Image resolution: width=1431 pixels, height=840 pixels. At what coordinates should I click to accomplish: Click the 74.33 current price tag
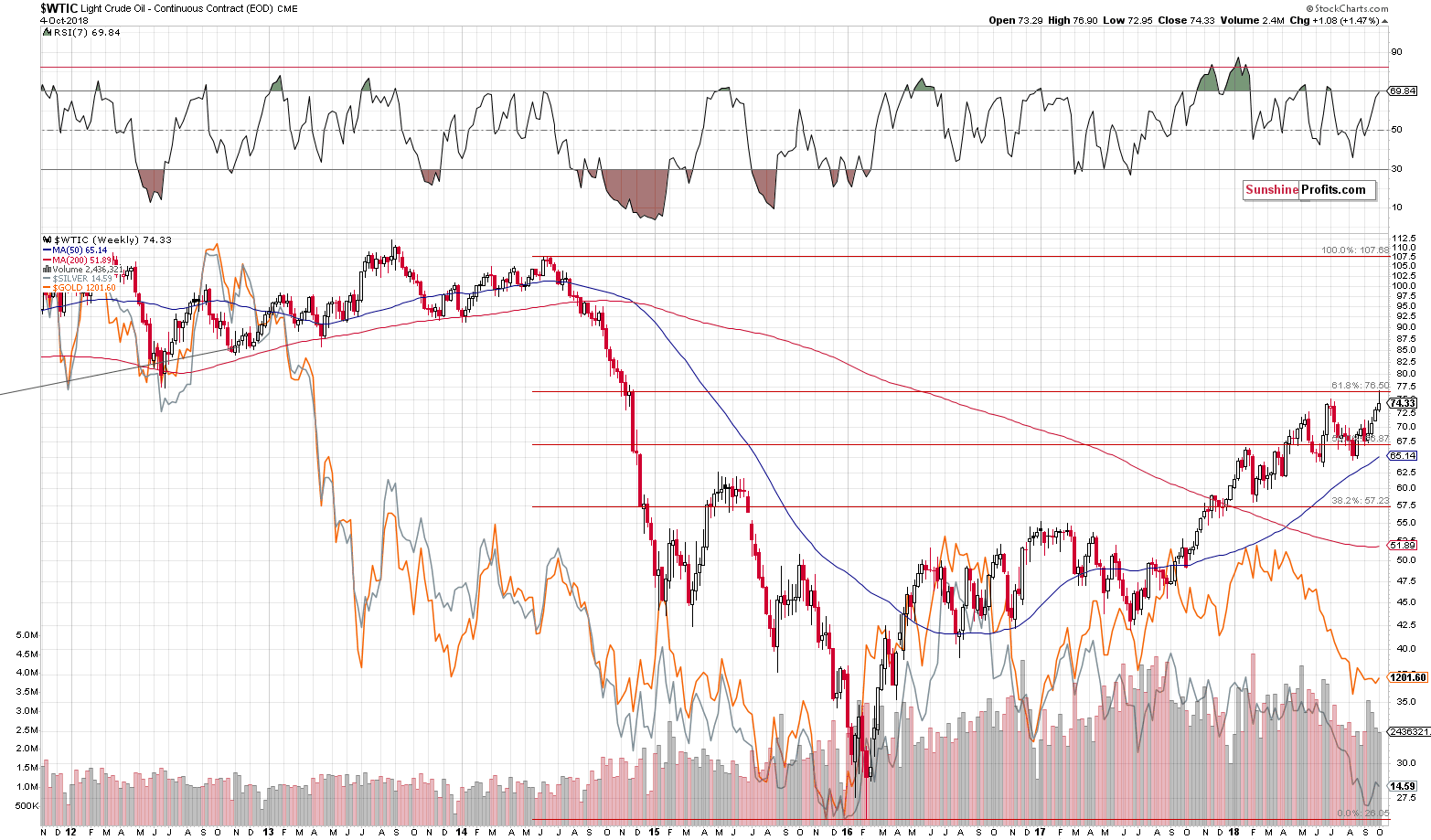point(1404,403)
